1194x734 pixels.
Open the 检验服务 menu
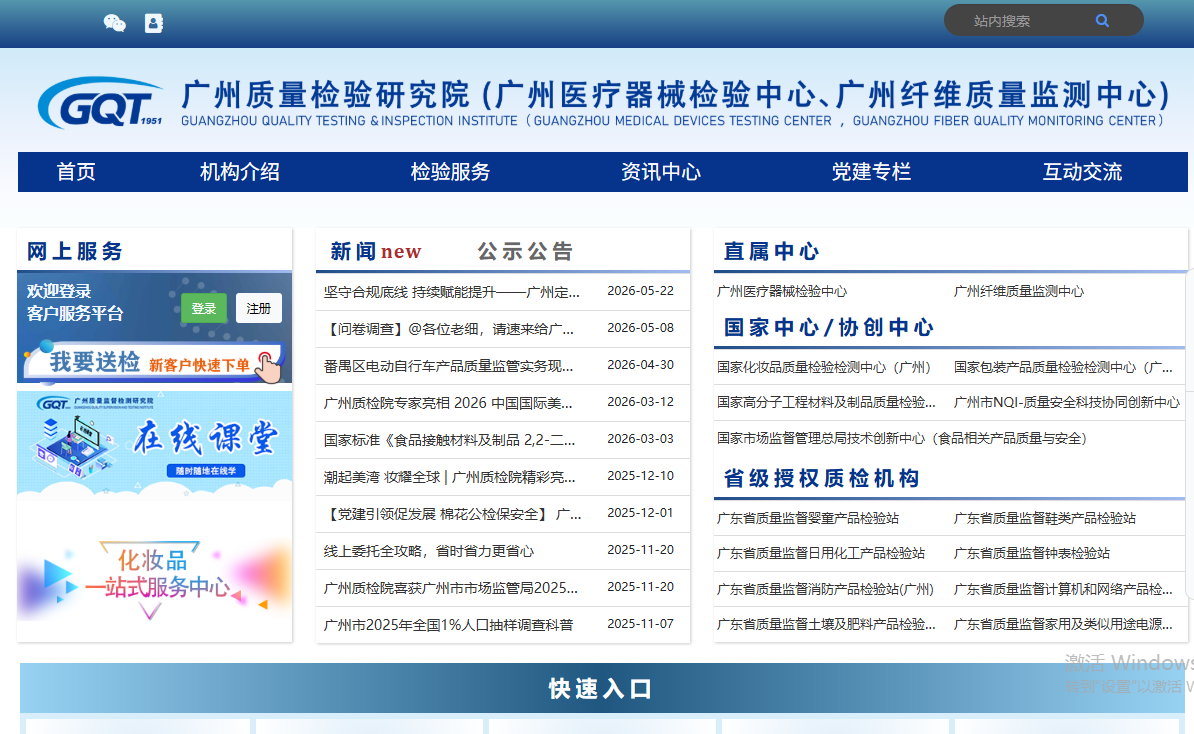pyautogui.click(x=450, y=171)
